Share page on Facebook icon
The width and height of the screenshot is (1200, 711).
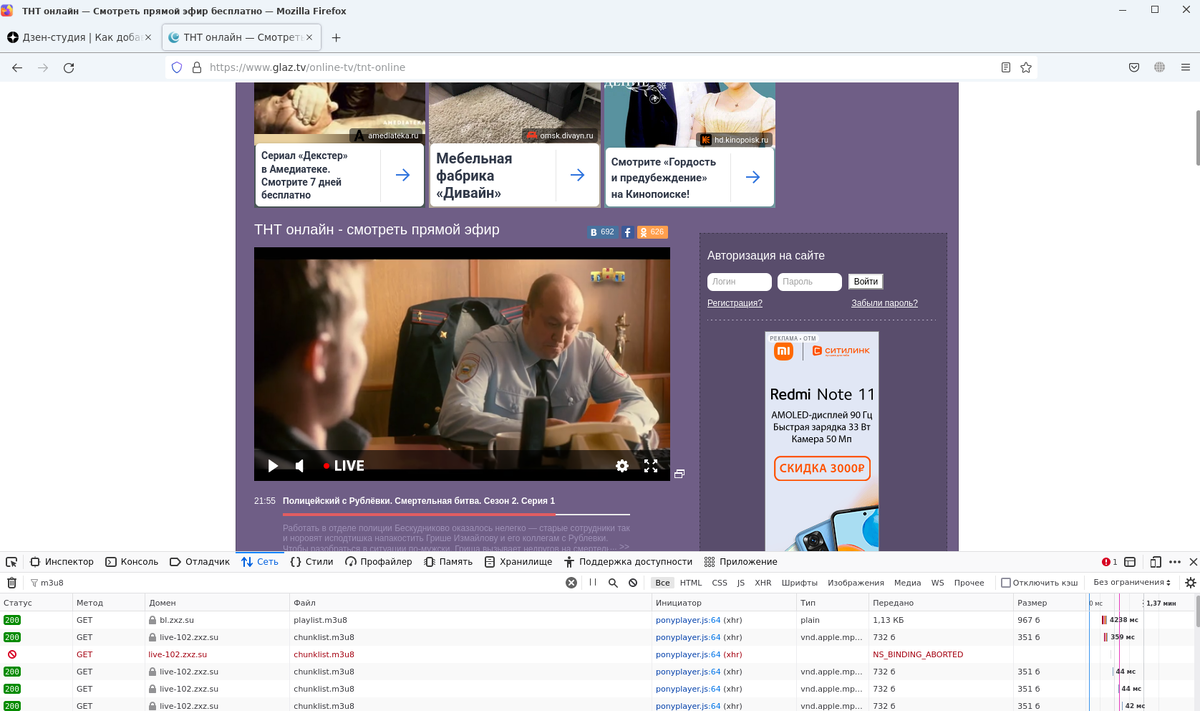coord(627,232)
